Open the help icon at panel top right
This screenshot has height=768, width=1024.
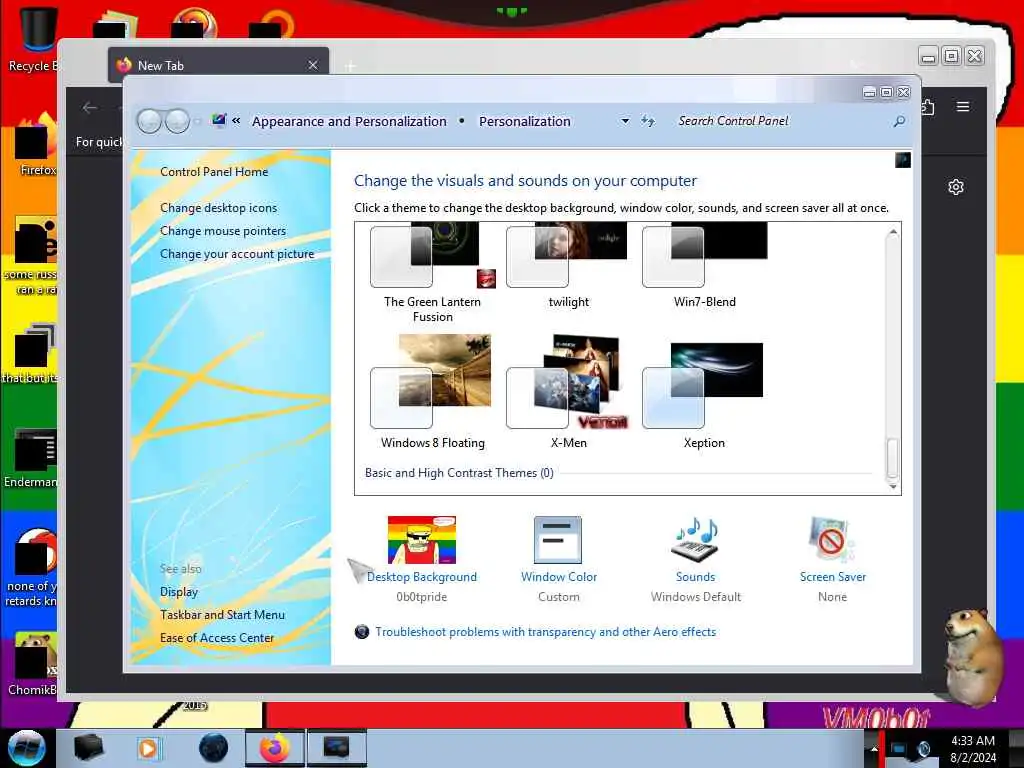(x=903, y=160)
